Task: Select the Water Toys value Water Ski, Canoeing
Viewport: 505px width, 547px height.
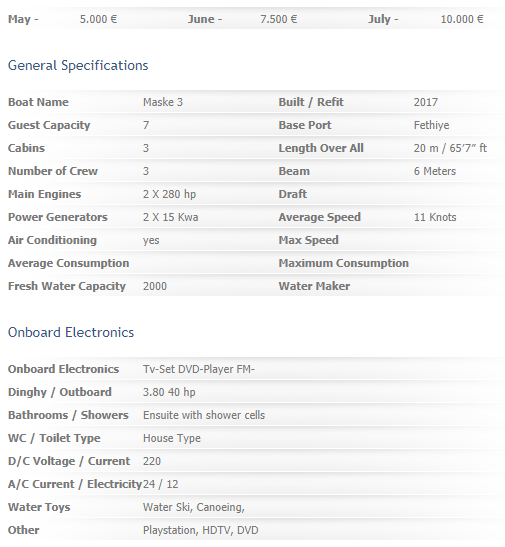Action: pyautogui.click(x=194, y=508)
